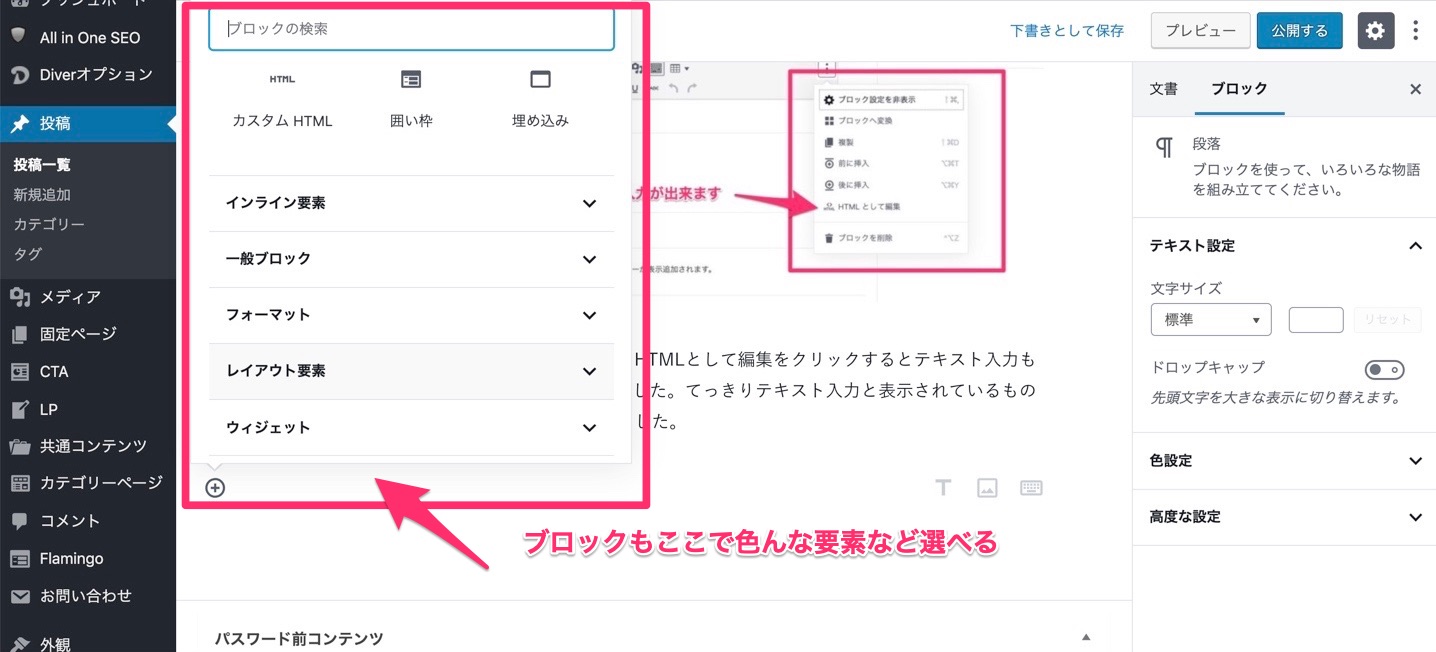Toggle the ドロップキャップ switch

[x=1385, y=369]
